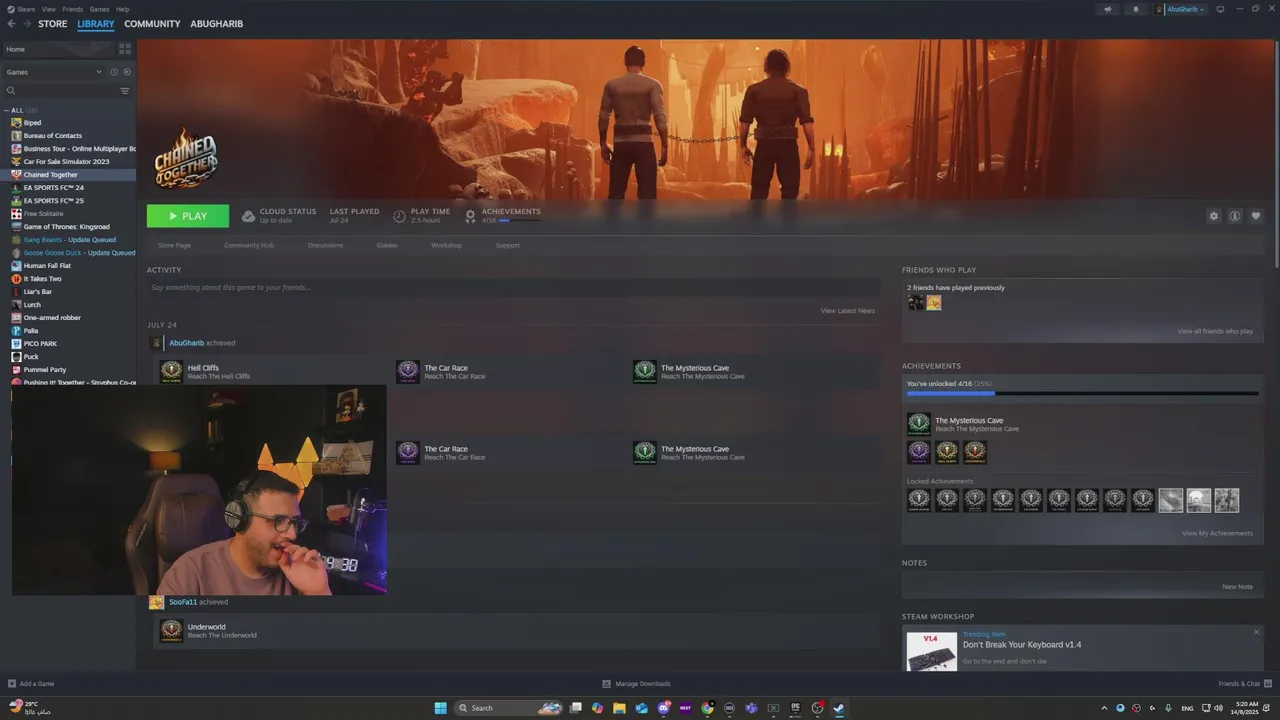Open the game's Store Page tab
1280x720 pixels.
coord(174,245)
